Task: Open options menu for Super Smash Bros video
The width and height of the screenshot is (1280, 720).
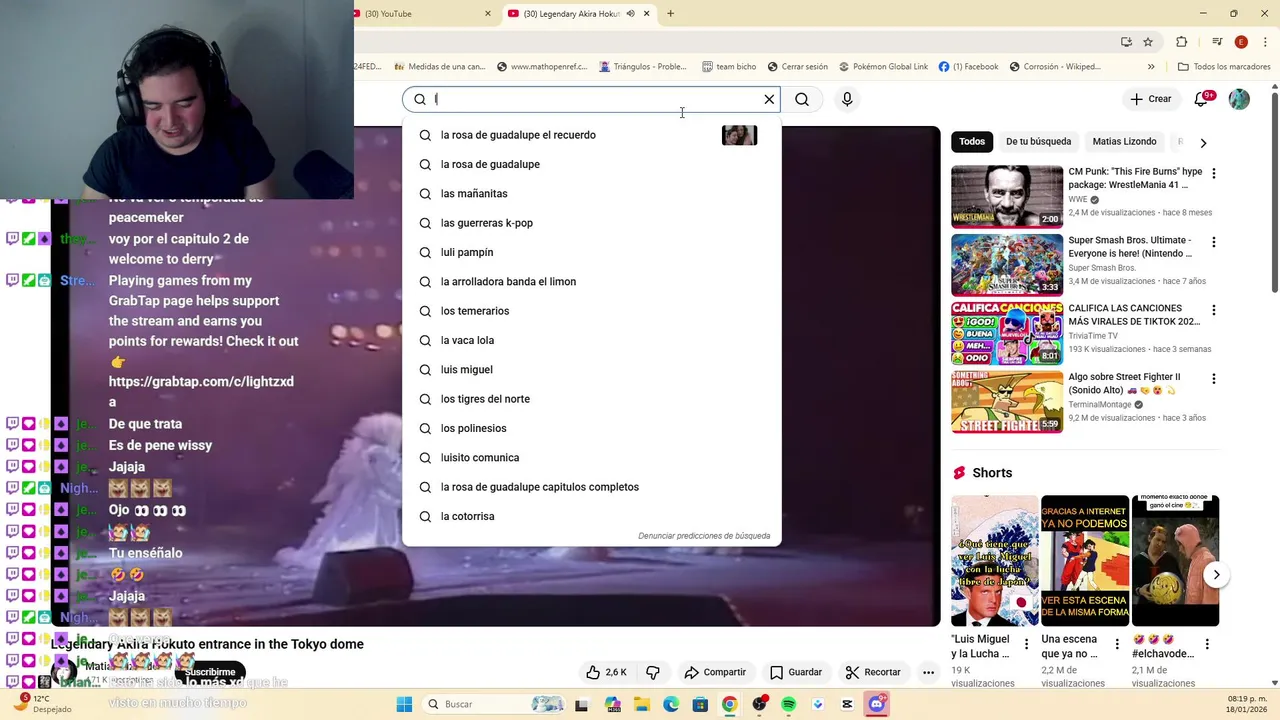Action: click(1214, 242)
